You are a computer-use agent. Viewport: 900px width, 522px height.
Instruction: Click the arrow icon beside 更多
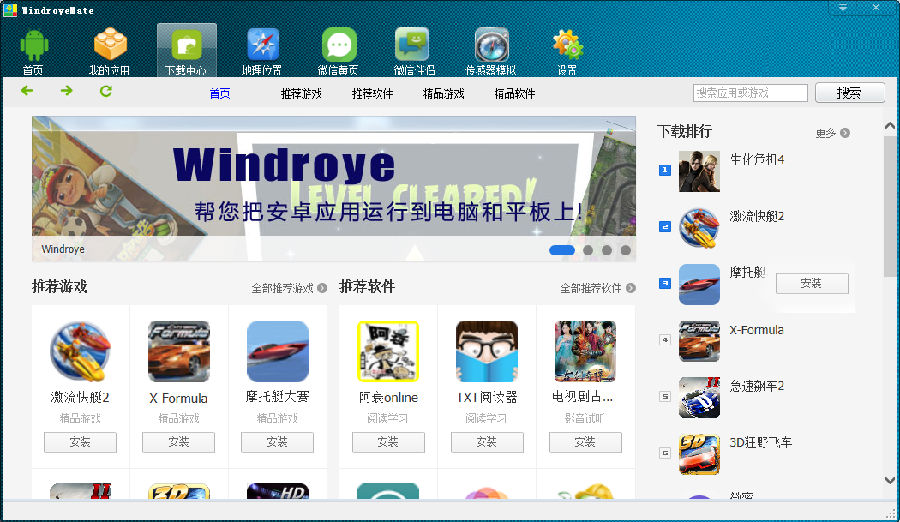(845, 133)
